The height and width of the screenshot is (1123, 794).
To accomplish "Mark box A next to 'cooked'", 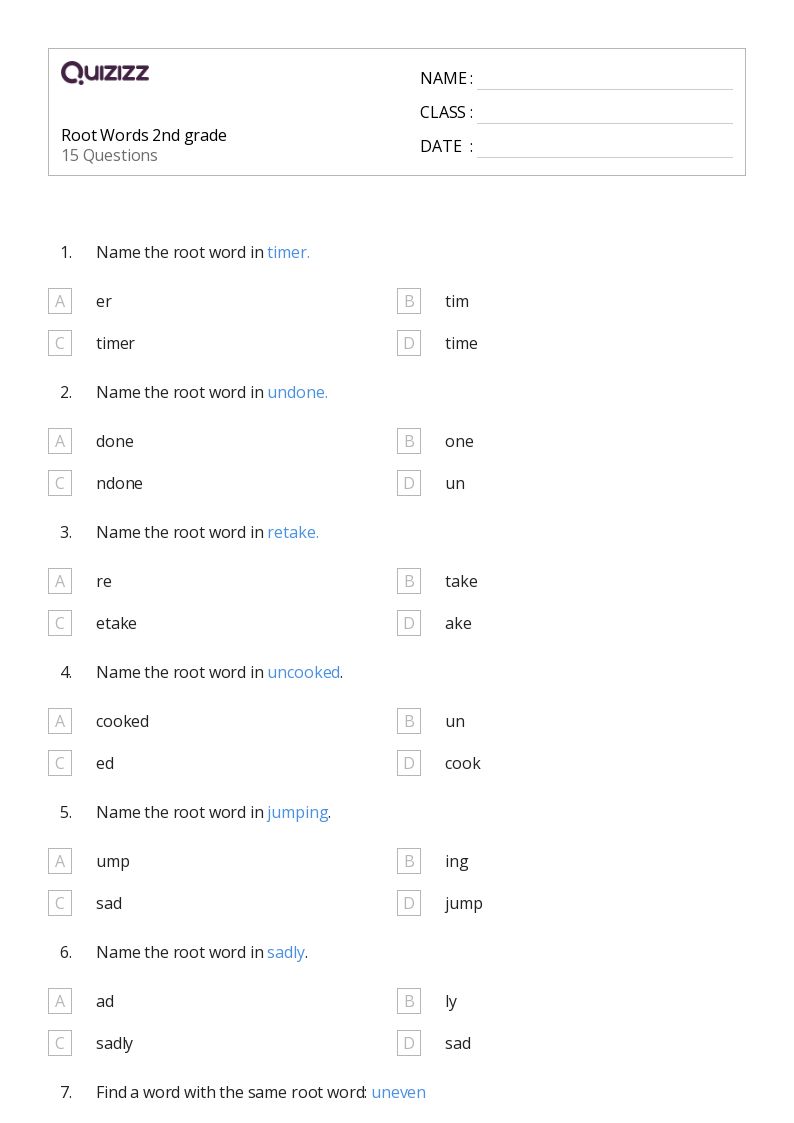I will pyautogui.click(x=60, y=721).
